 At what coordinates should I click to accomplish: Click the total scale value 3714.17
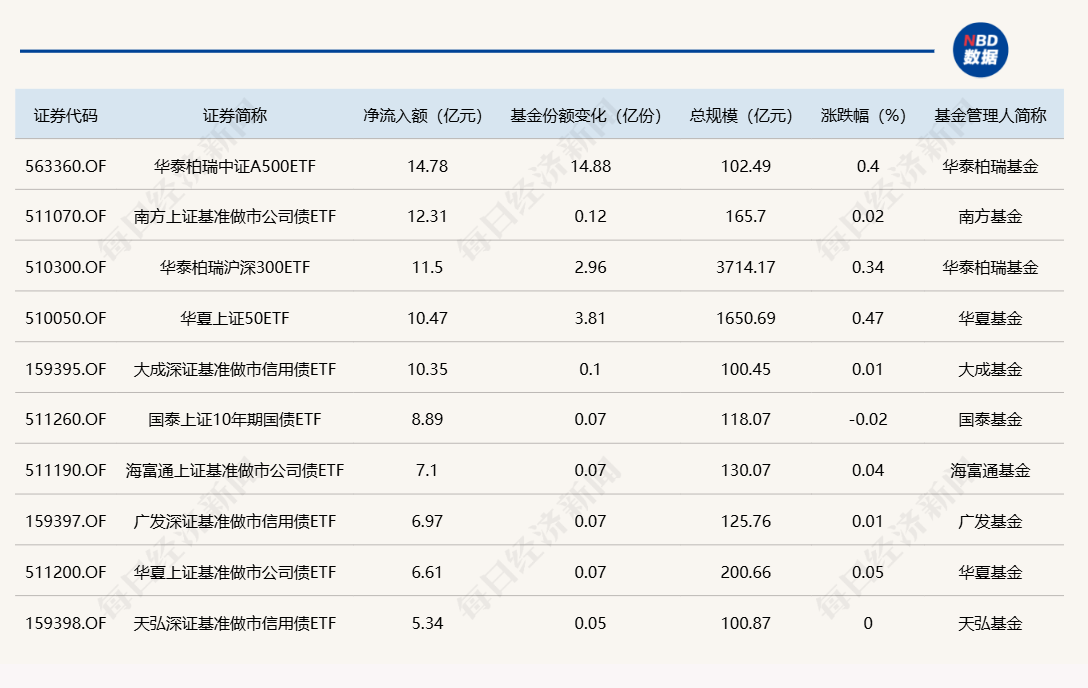coord(745,268)
